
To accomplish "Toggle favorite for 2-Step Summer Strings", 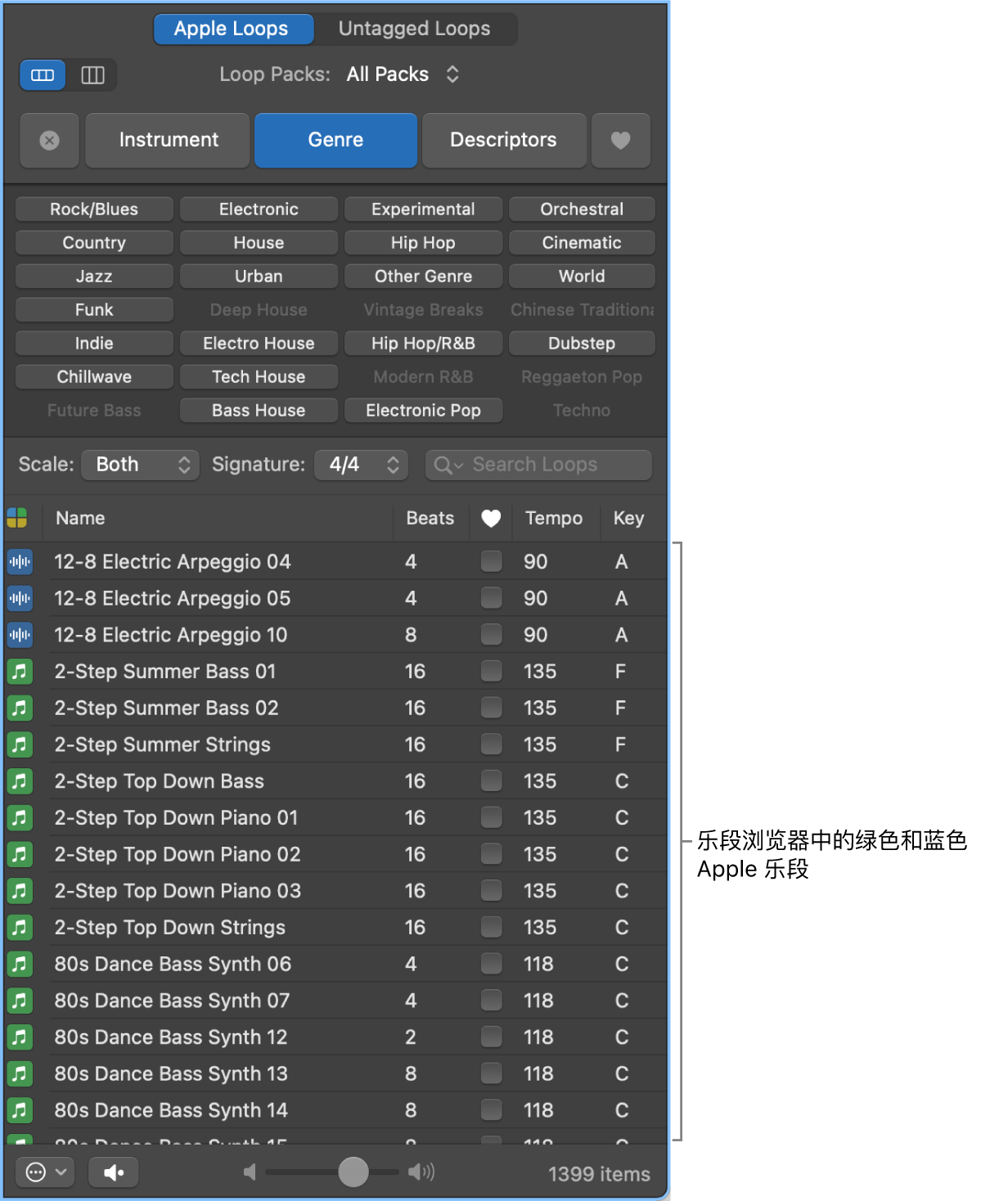I will click(491, 744).
